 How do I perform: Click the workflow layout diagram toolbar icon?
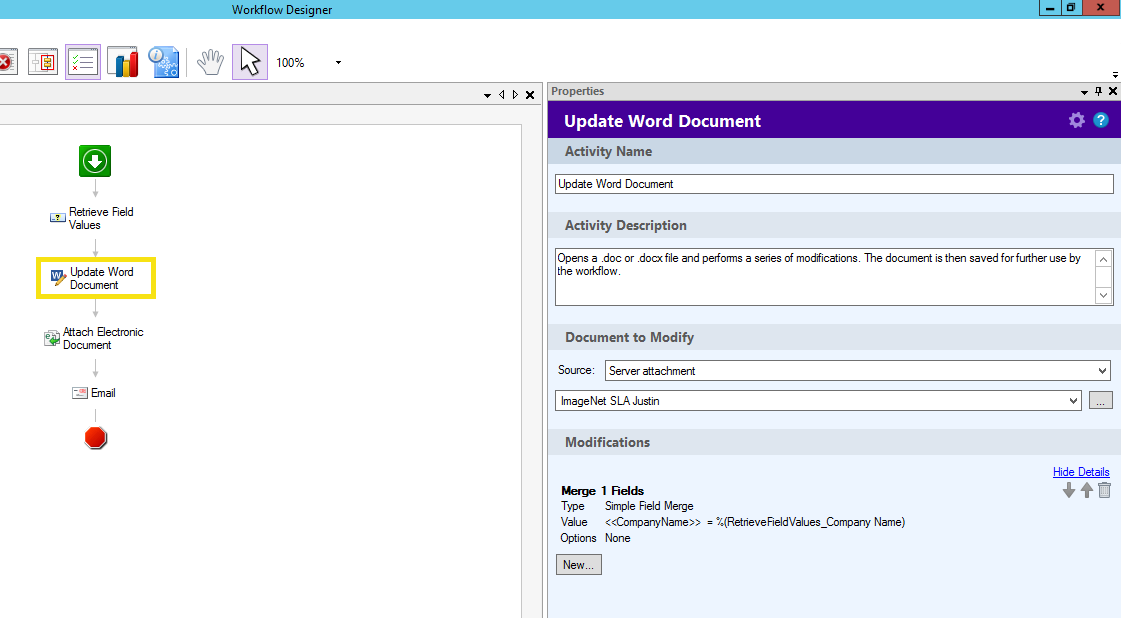click(43, 62)
